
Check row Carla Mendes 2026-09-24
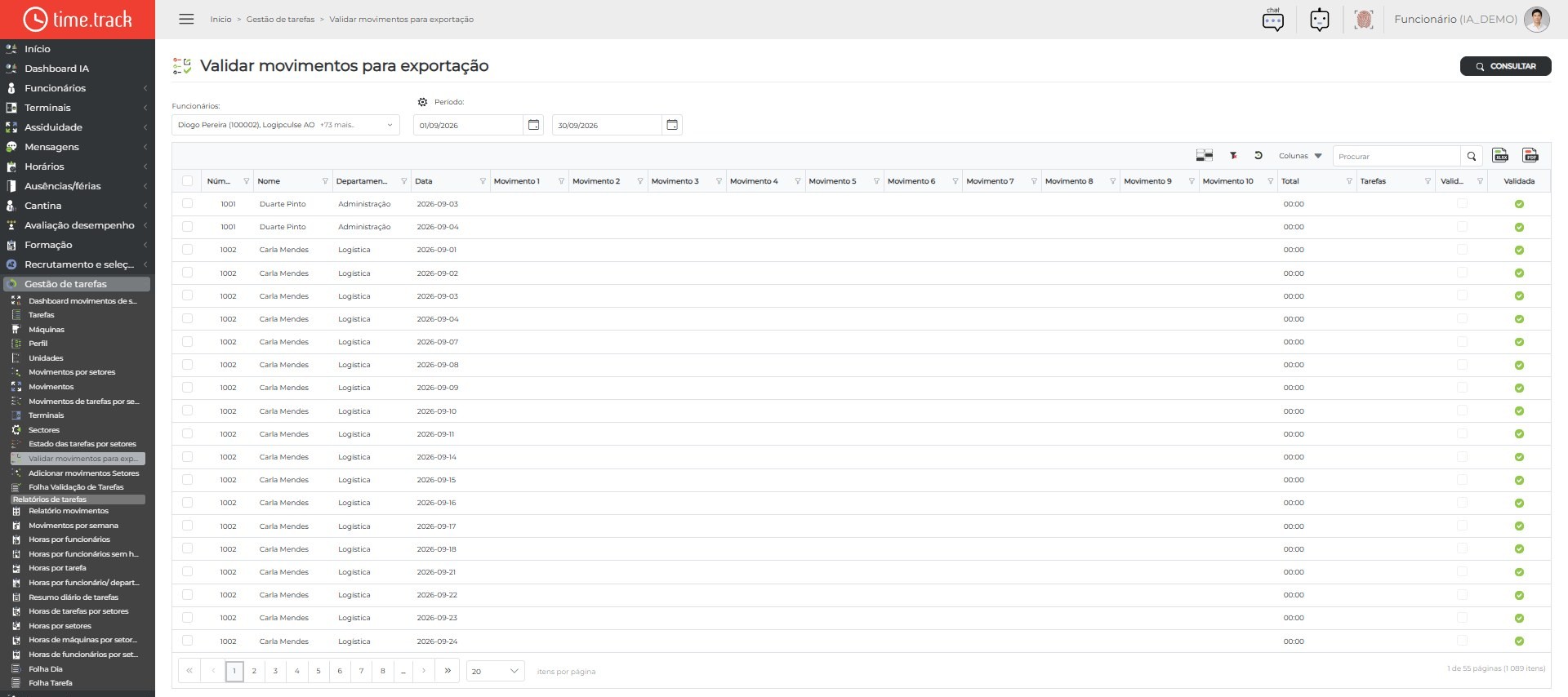tap(188, 641)
